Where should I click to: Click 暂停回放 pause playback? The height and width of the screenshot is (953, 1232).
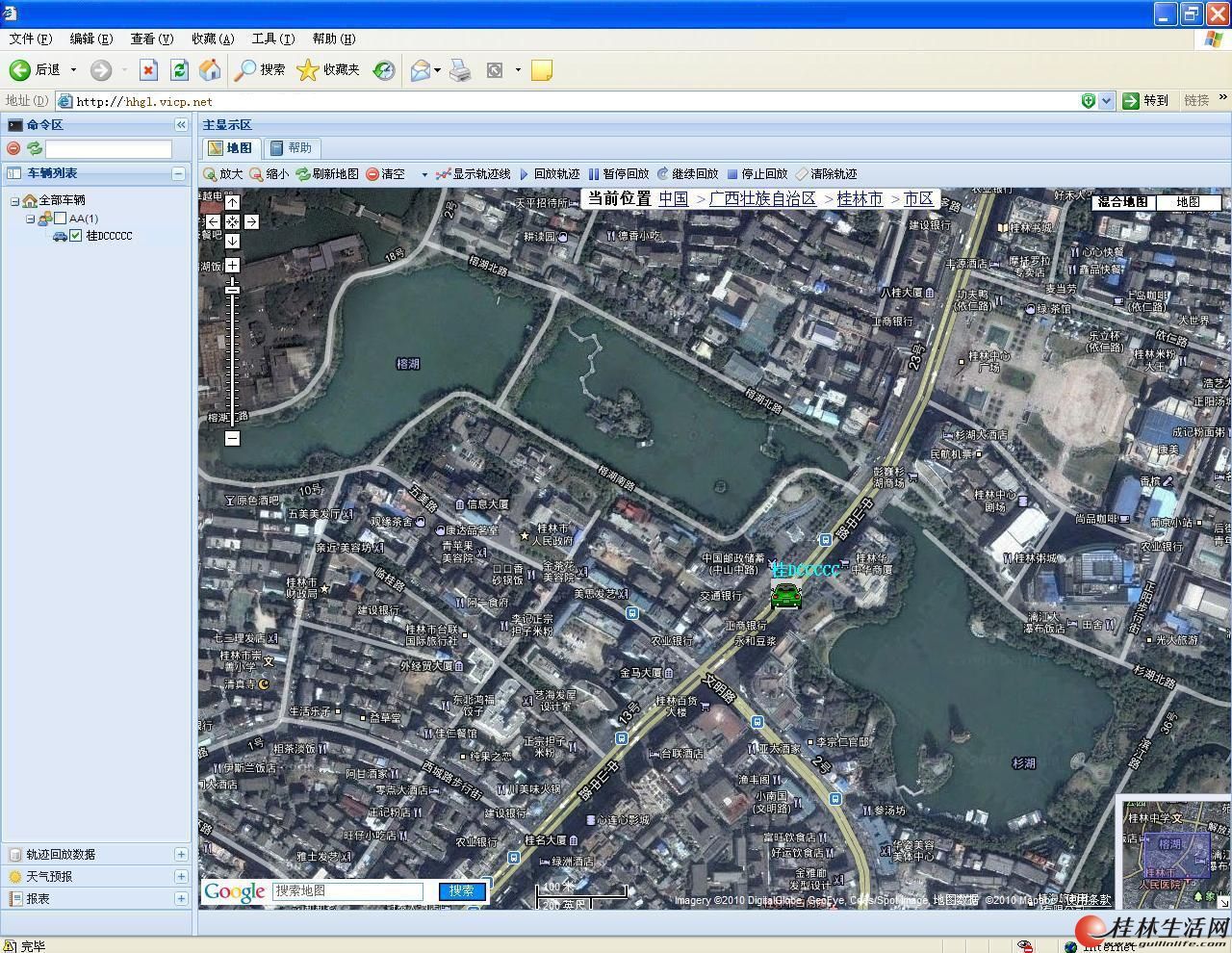tap(619, 174)
